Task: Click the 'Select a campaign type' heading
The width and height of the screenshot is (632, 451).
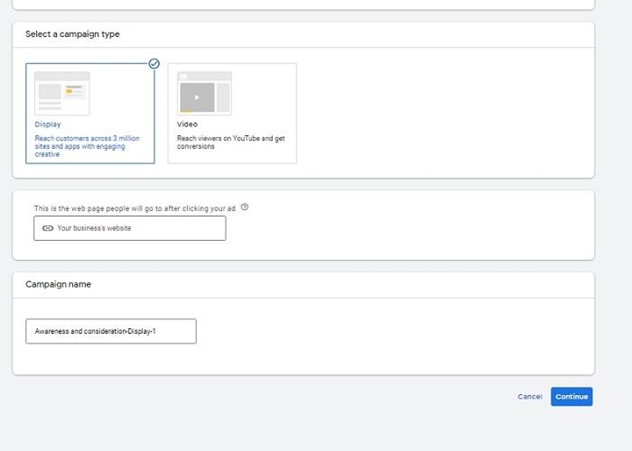Action: (x=72, y=34)
